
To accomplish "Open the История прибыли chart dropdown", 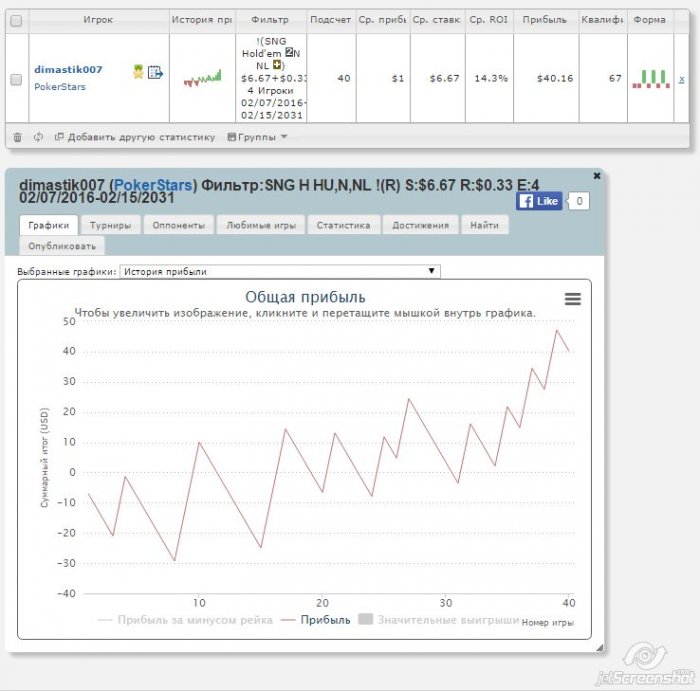I will (x=280, y=271).
